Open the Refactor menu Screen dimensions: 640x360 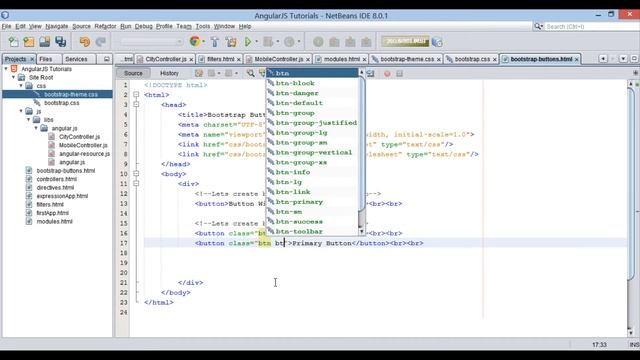coord(105,26)
